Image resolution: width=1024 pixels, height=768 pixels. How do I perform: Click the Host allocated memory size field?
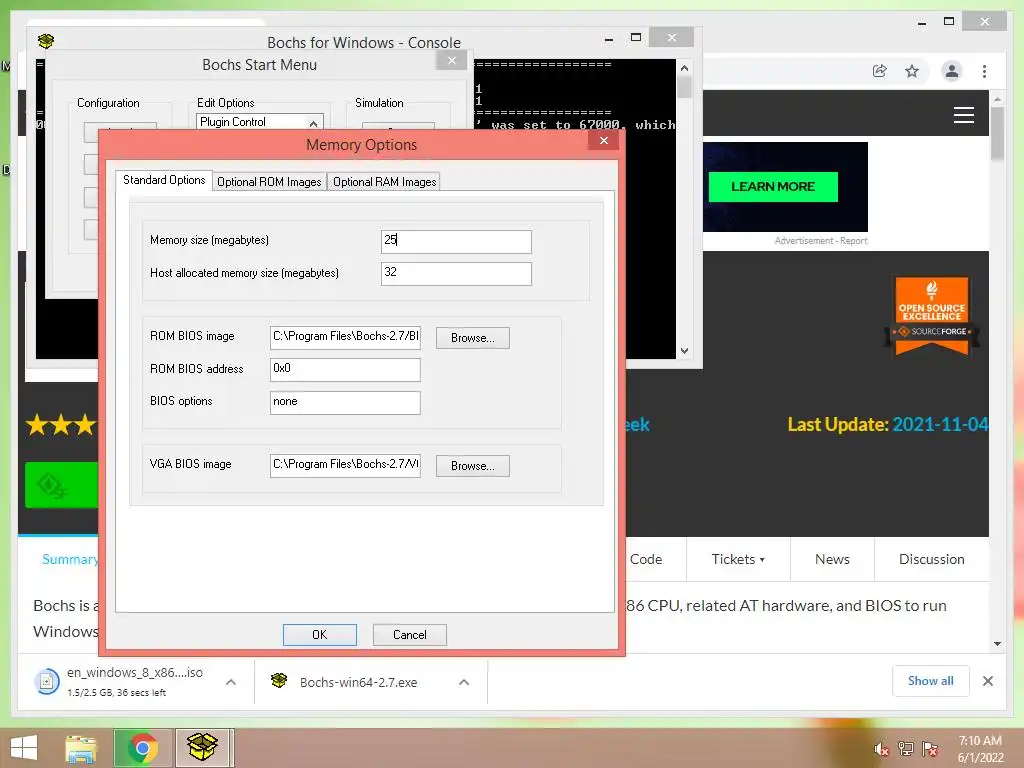click(456, 274)
